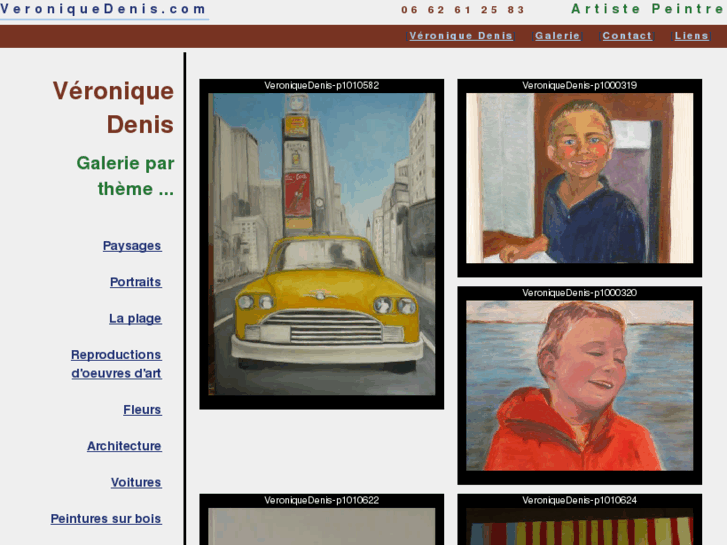The height and width of the screenshot is (545, 727).
Task: Open the Véronique Denis nav menu item
Action: [x=461, y=36]
